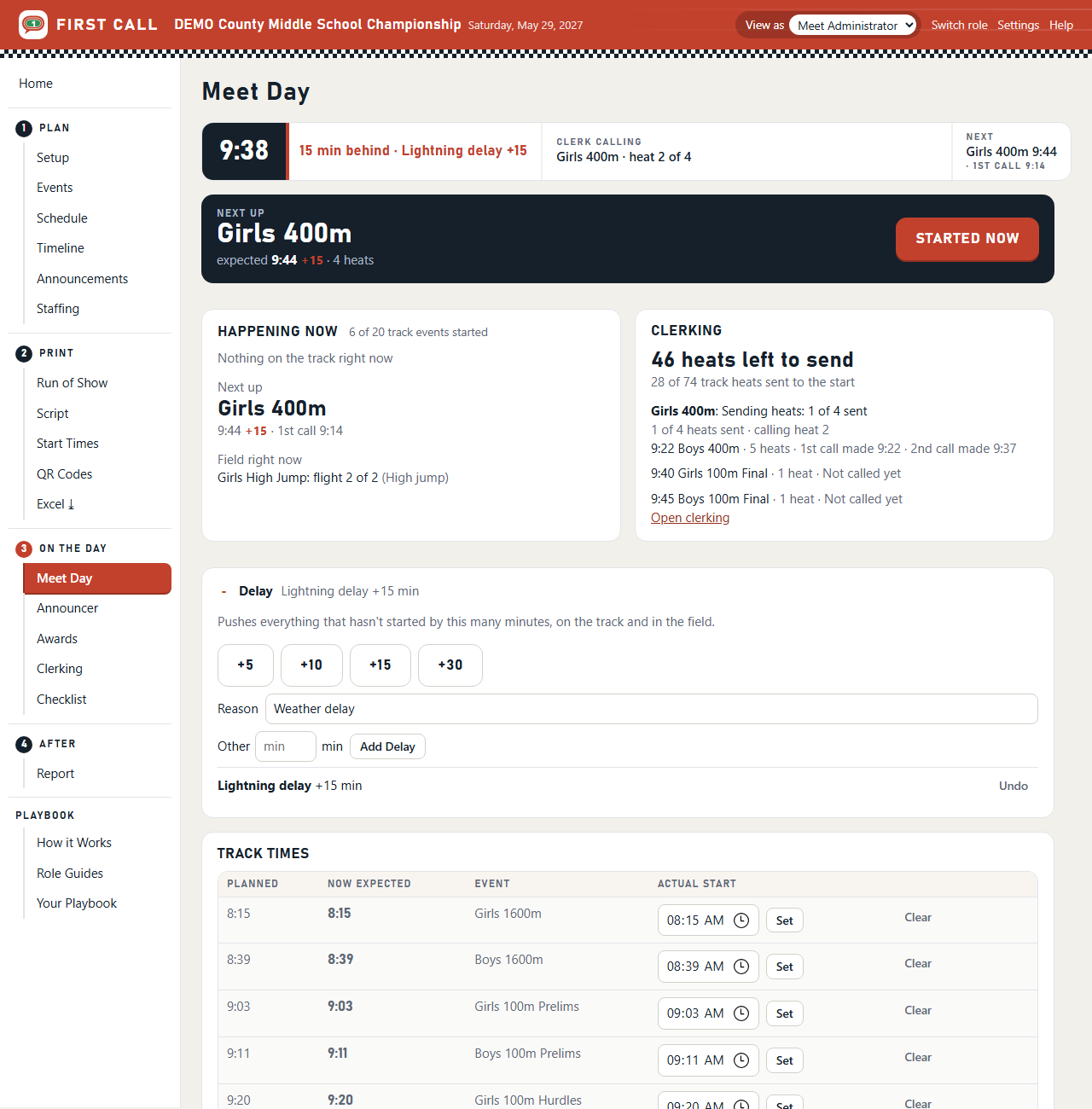Image resolution: width=1092 pixels, height=1109 pixels.
Task: Add a +30 minute delay
Action: (450, 665)
